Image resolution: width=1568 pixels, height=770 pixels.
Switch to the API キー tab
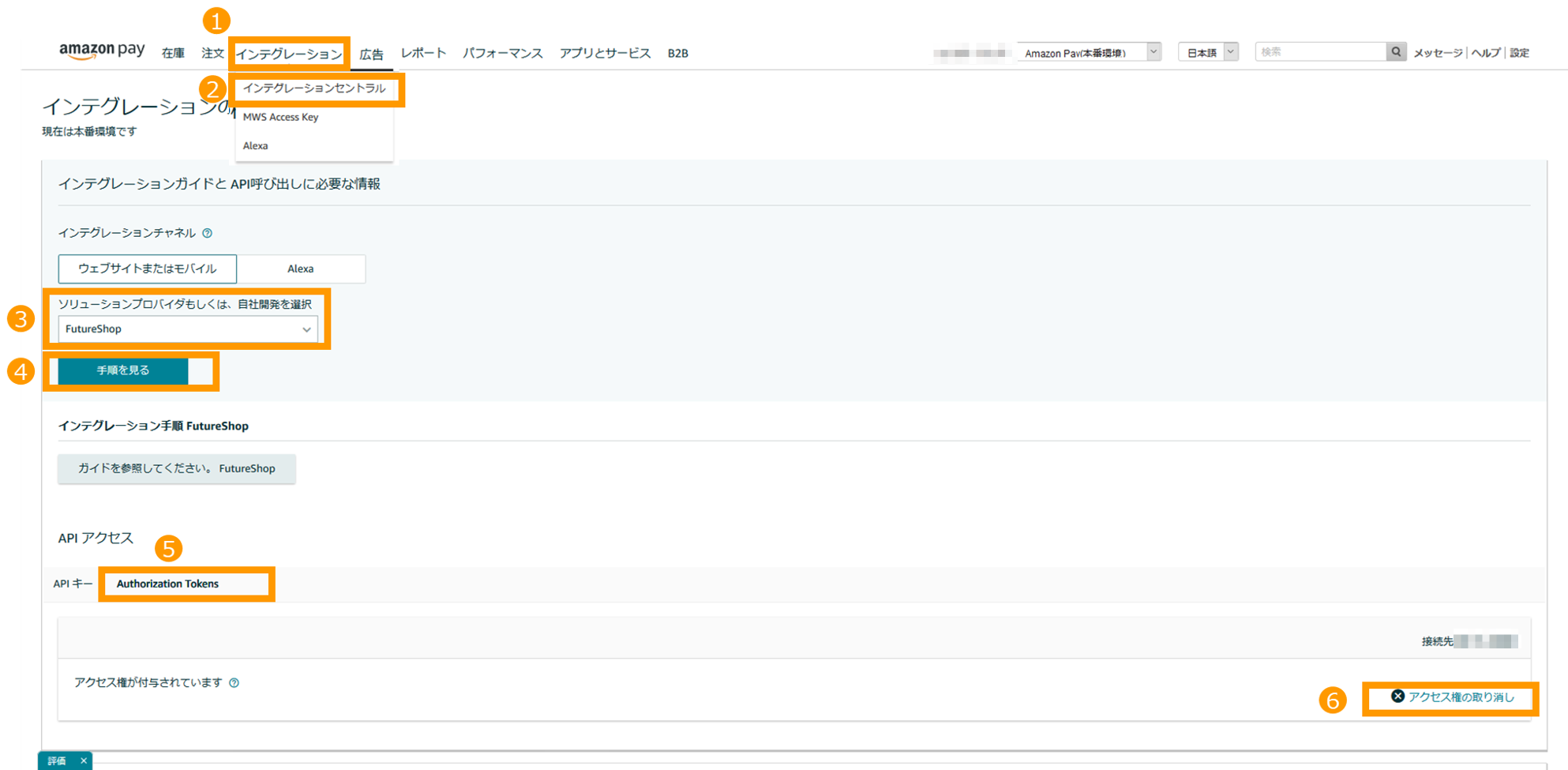coord(73,584)
